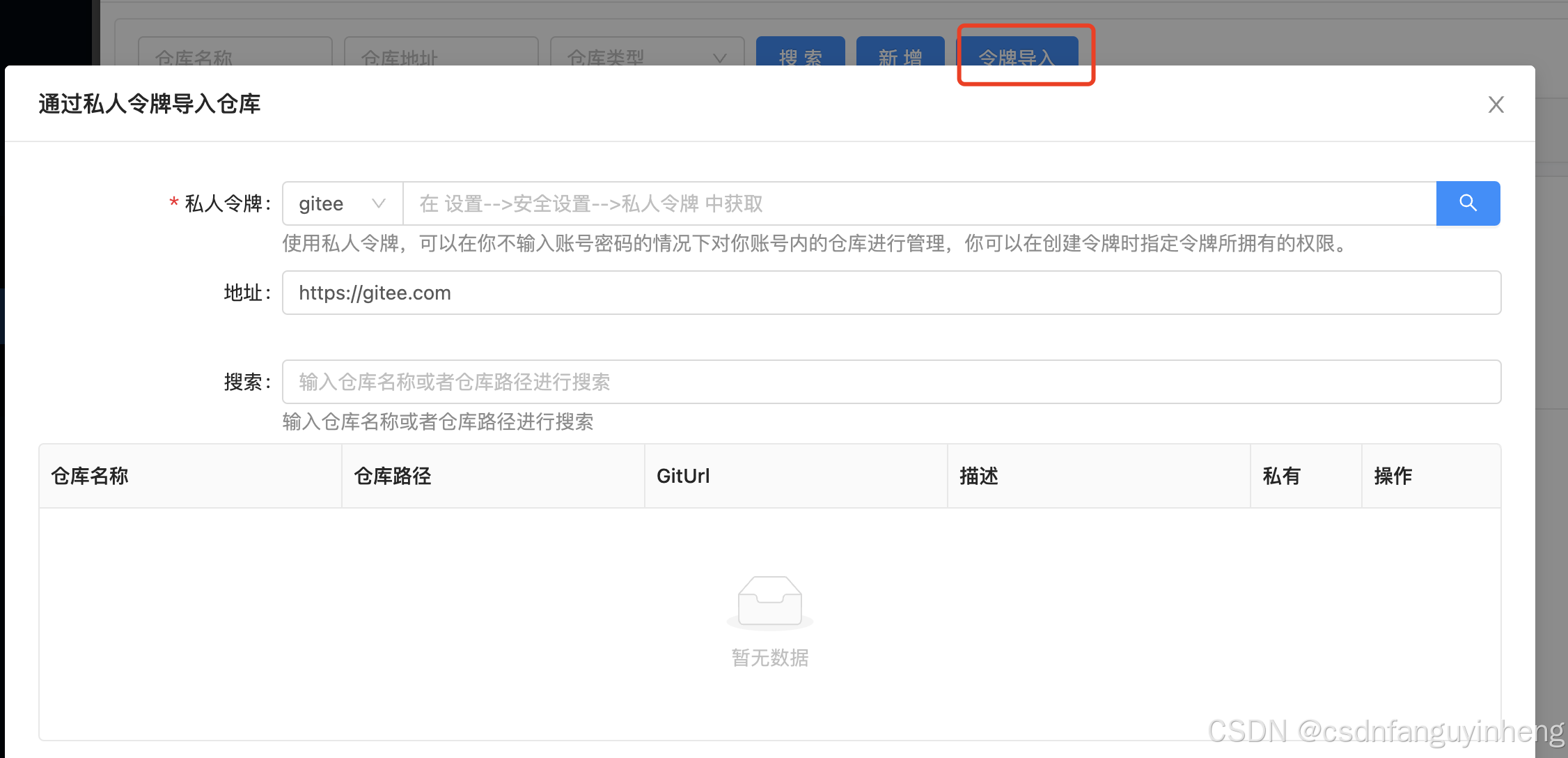This screenshot has height=758, width=1568.
Task: Click the GitUrl column header
Action: pos(683,476)
